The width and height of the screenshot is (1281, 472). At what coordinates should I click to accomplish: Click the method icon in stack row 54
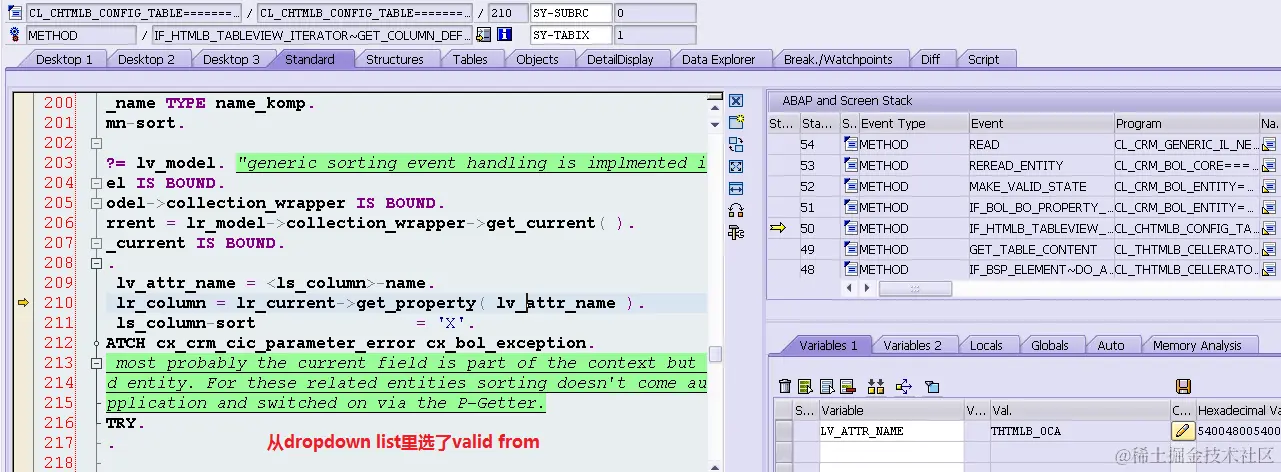click(850, 144)
